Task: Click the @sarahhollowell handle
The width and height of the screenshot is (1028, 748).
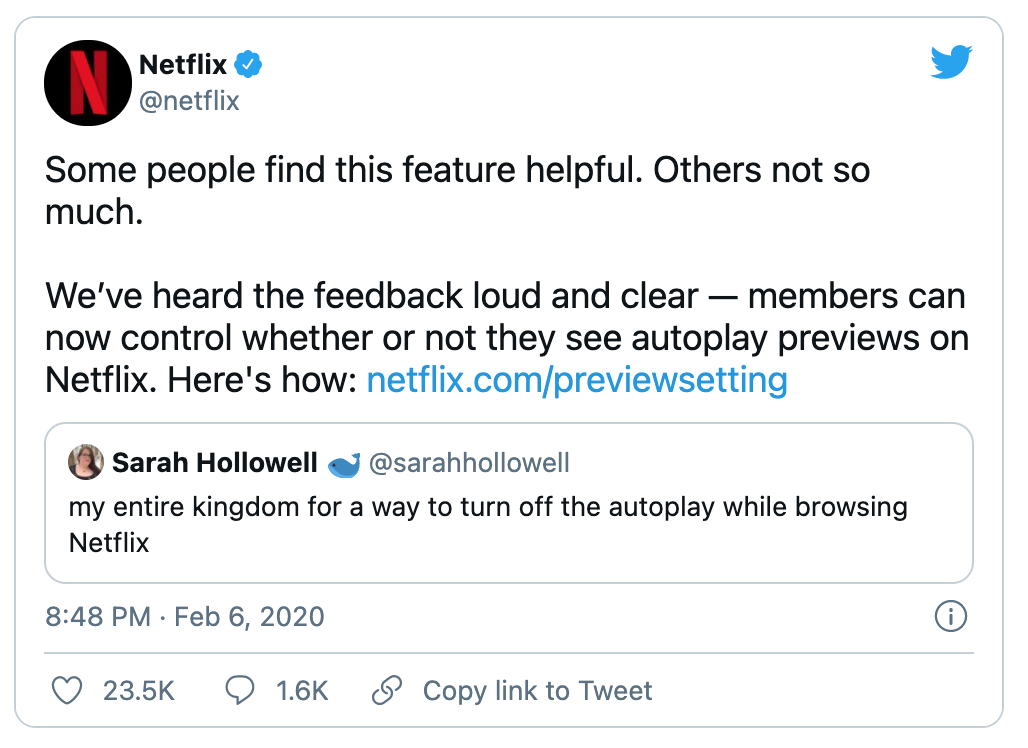Action: point(469,464)
